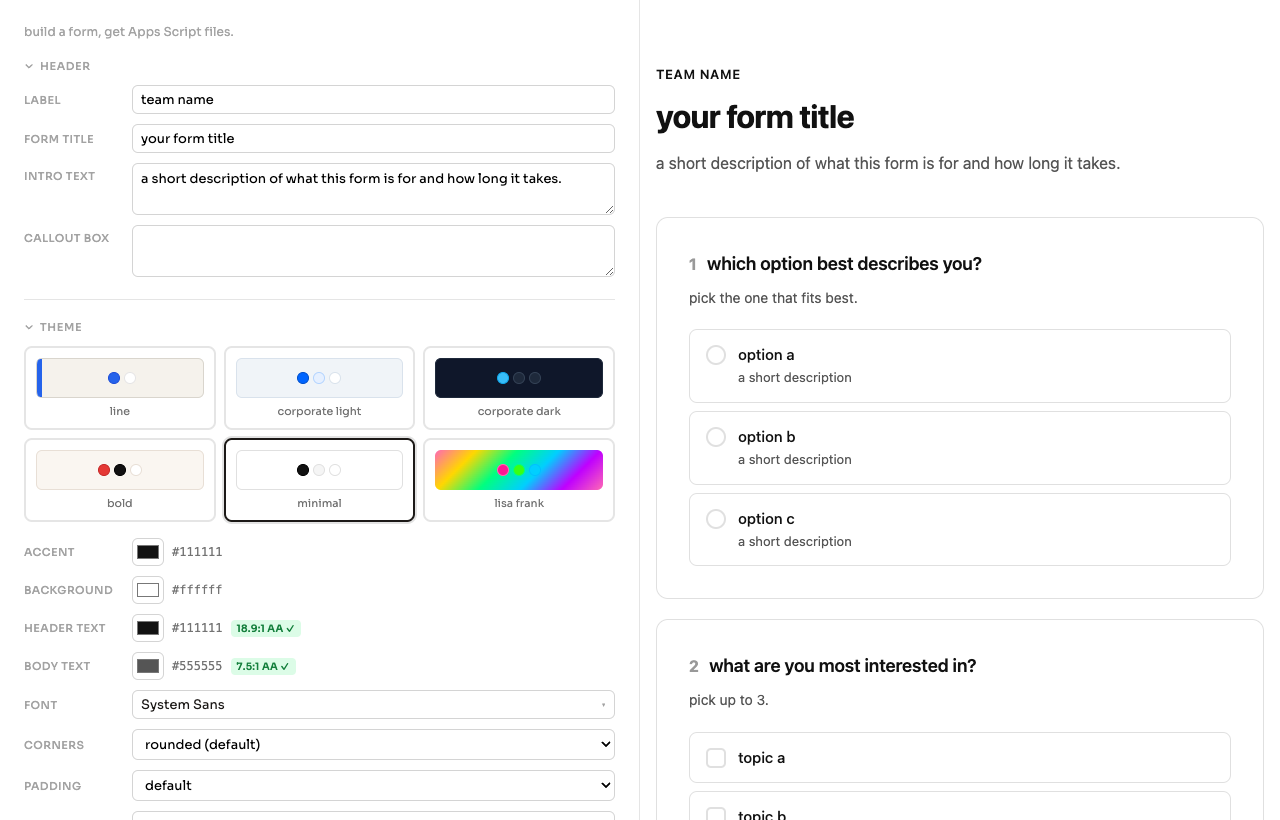Choose the corporate light theme card

319,388
